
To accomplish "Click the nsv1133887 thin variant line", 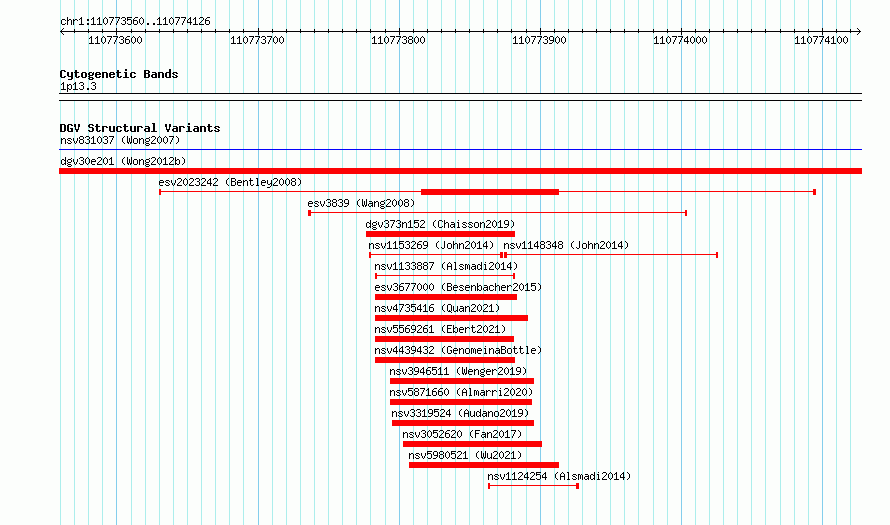I will [x=445, y=276].
